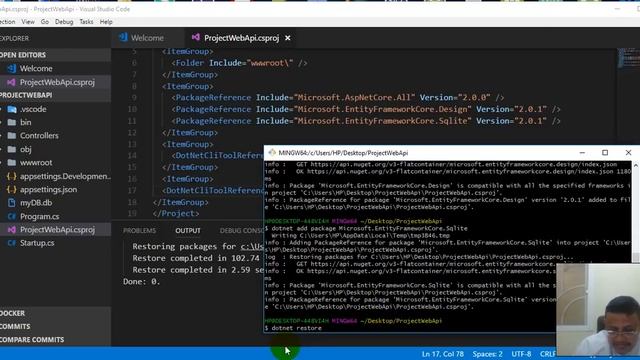Click the line 9 PackageReference AspNetCore.All text
This screenshot has height=360, width=640.
(338, 98)
